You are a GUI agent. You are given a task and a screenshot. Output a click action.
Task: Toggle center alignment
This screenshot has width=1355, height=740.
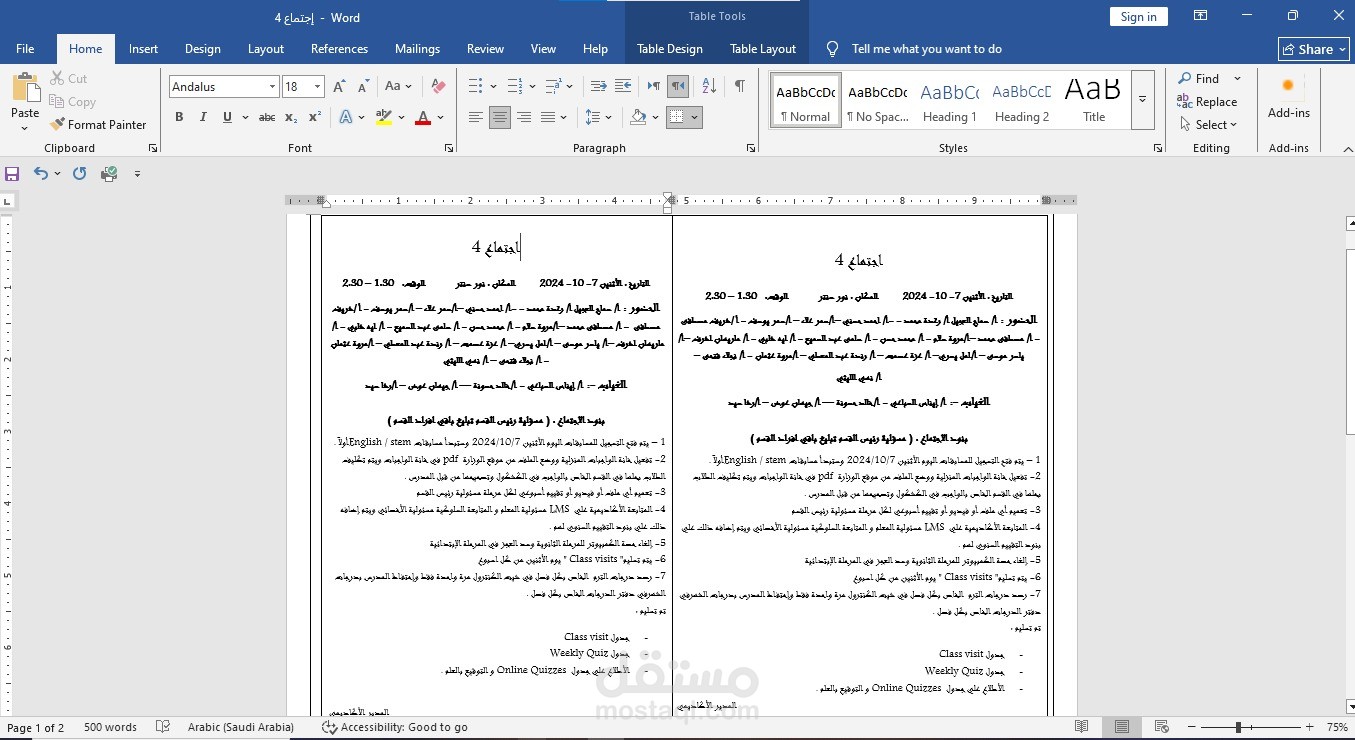click(x=499, y=117)
